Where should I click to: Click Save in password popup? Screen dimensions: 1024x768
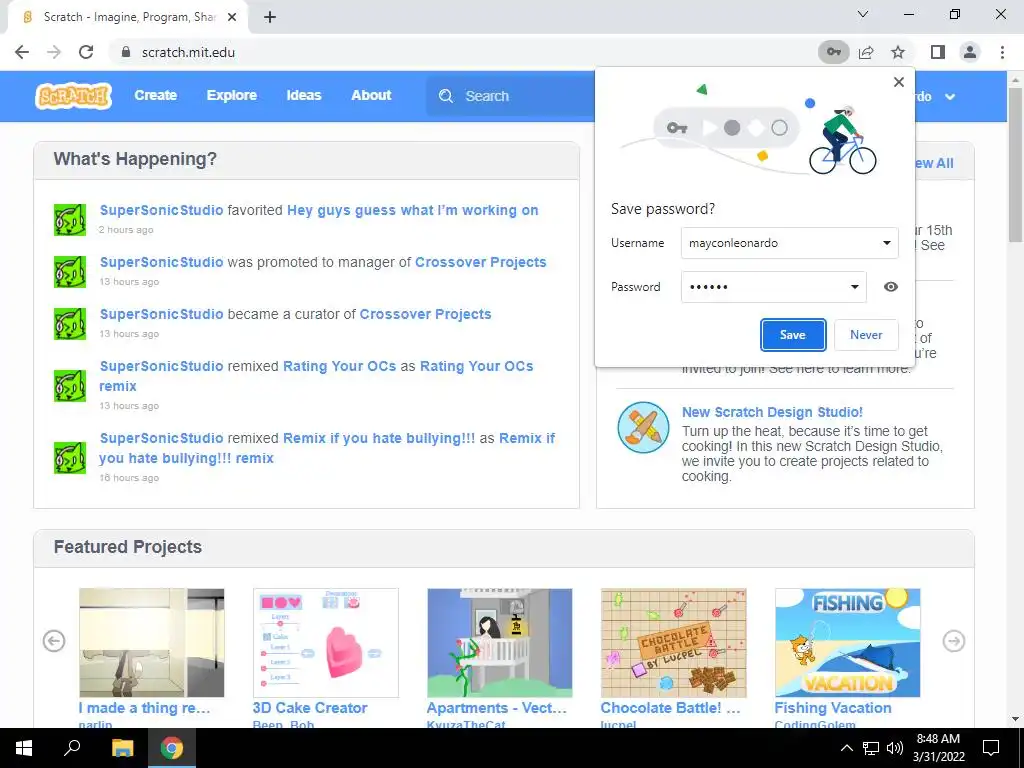(793, 334)
